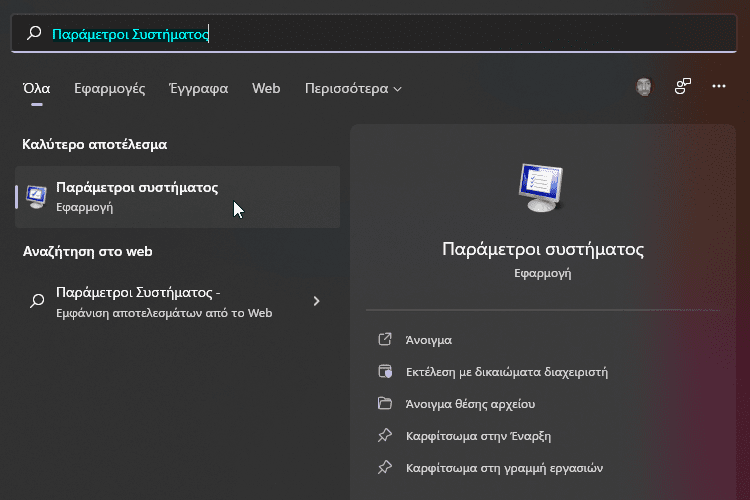Click the Άνοιγμα action
Screen dimensions: 750x500
[429, 340]
